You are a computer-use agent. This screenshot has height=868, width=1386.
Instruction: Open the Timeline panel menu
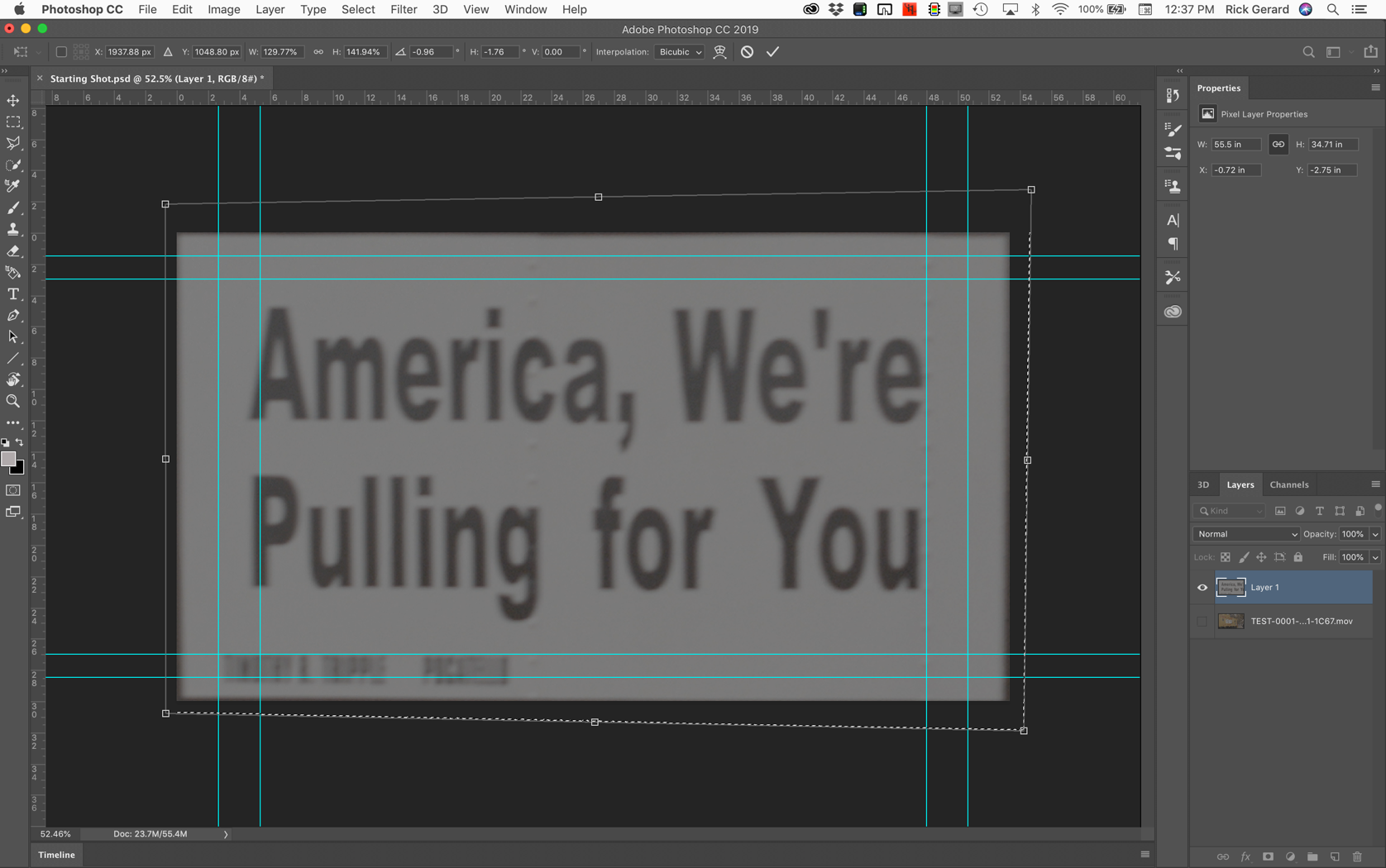pos(1145,855)
